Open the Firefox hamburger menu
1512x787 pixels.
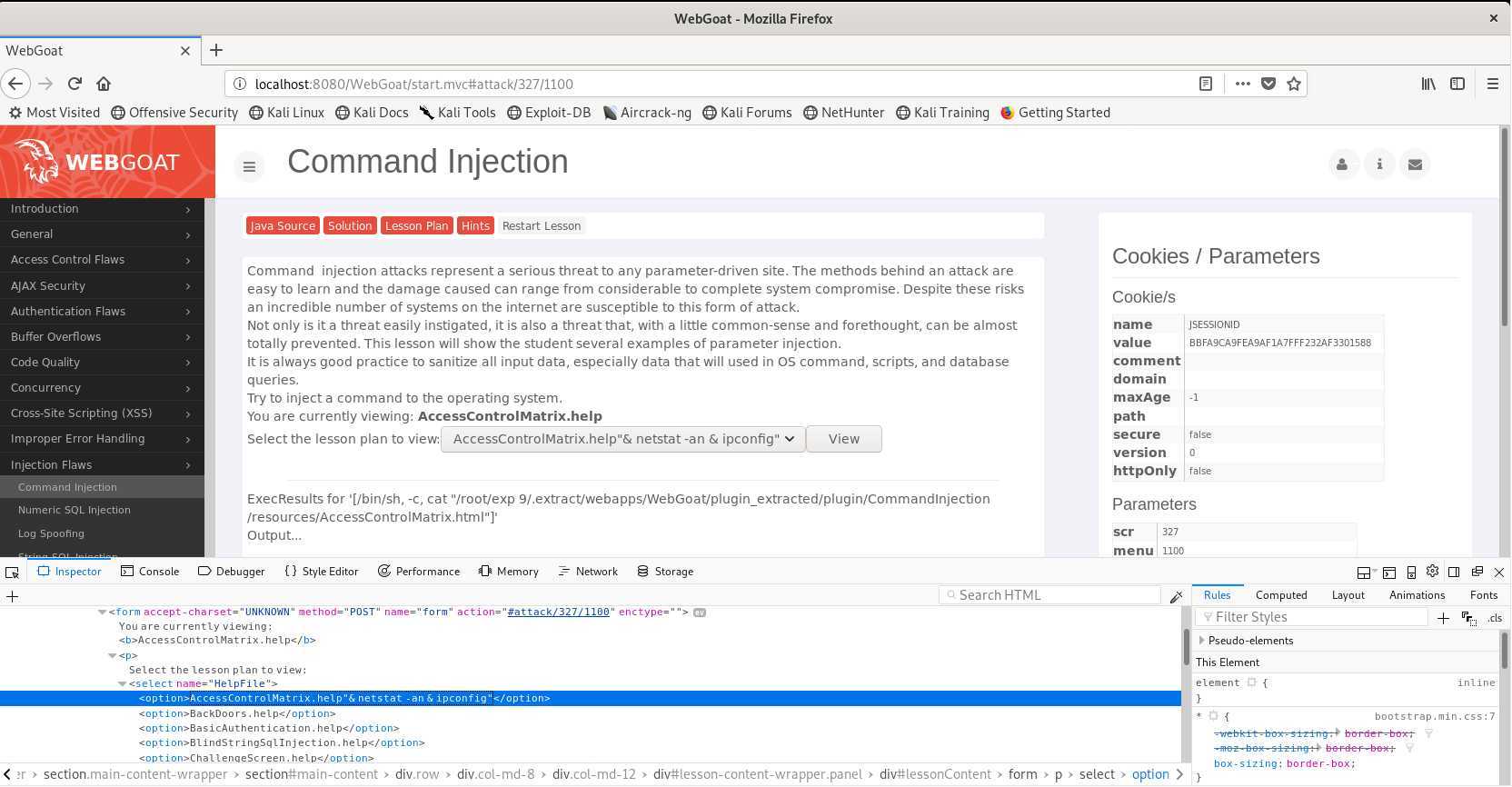pos(1492,84)
